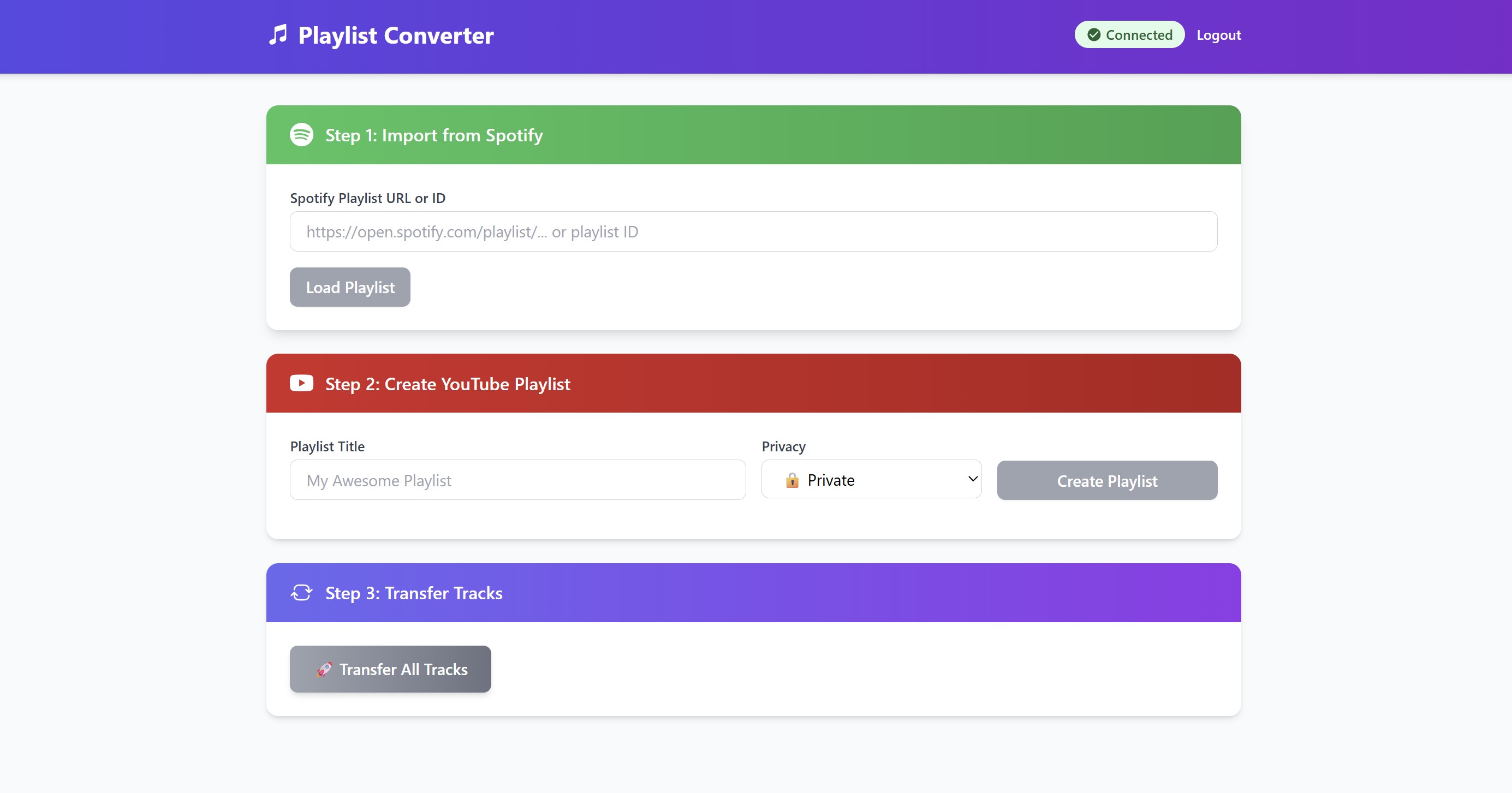Click the Privacy label

[784, 446]
